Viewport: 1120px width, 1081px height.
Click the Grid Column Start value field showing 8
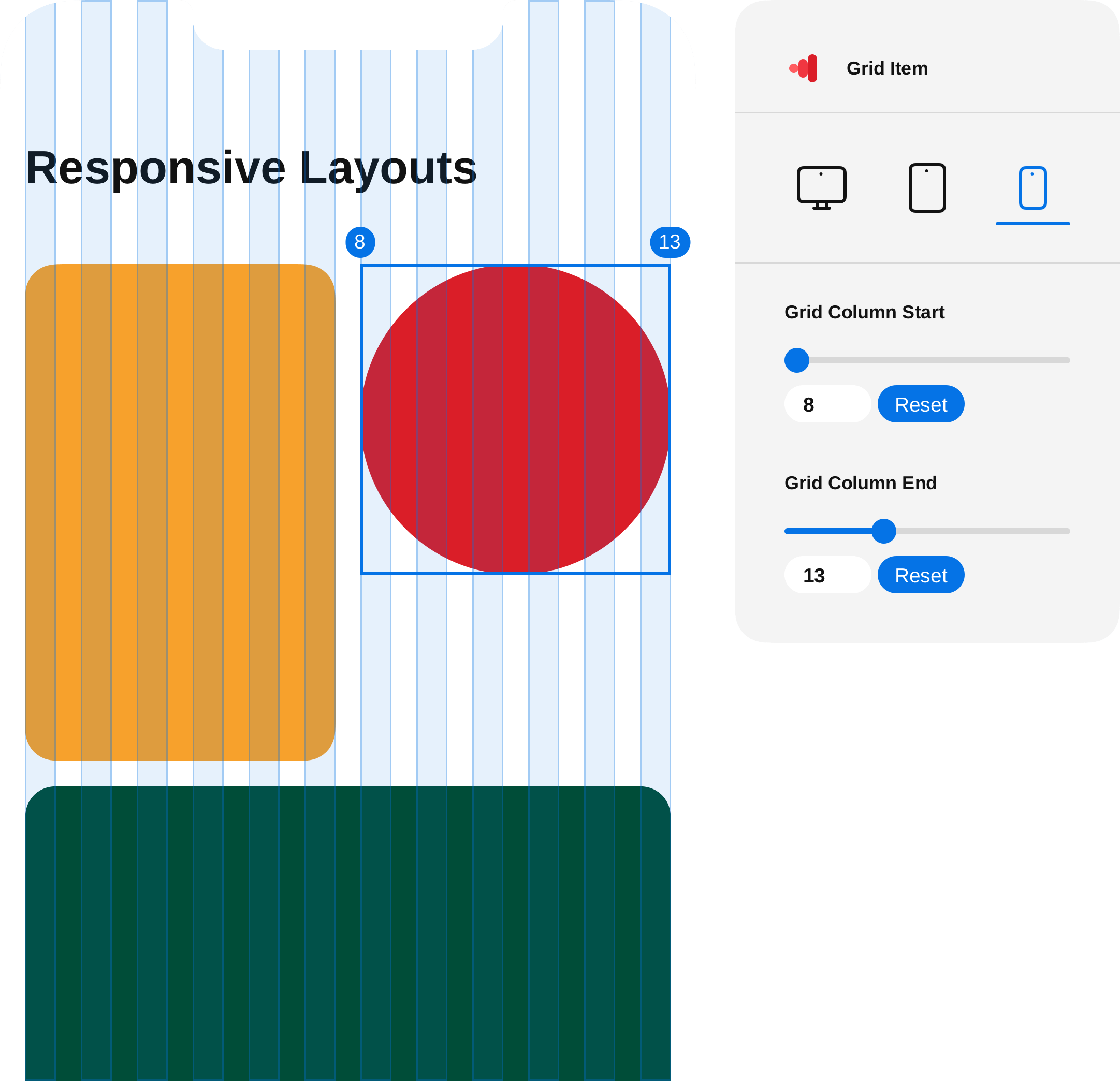pyautogui.click(x=827, y=404)
